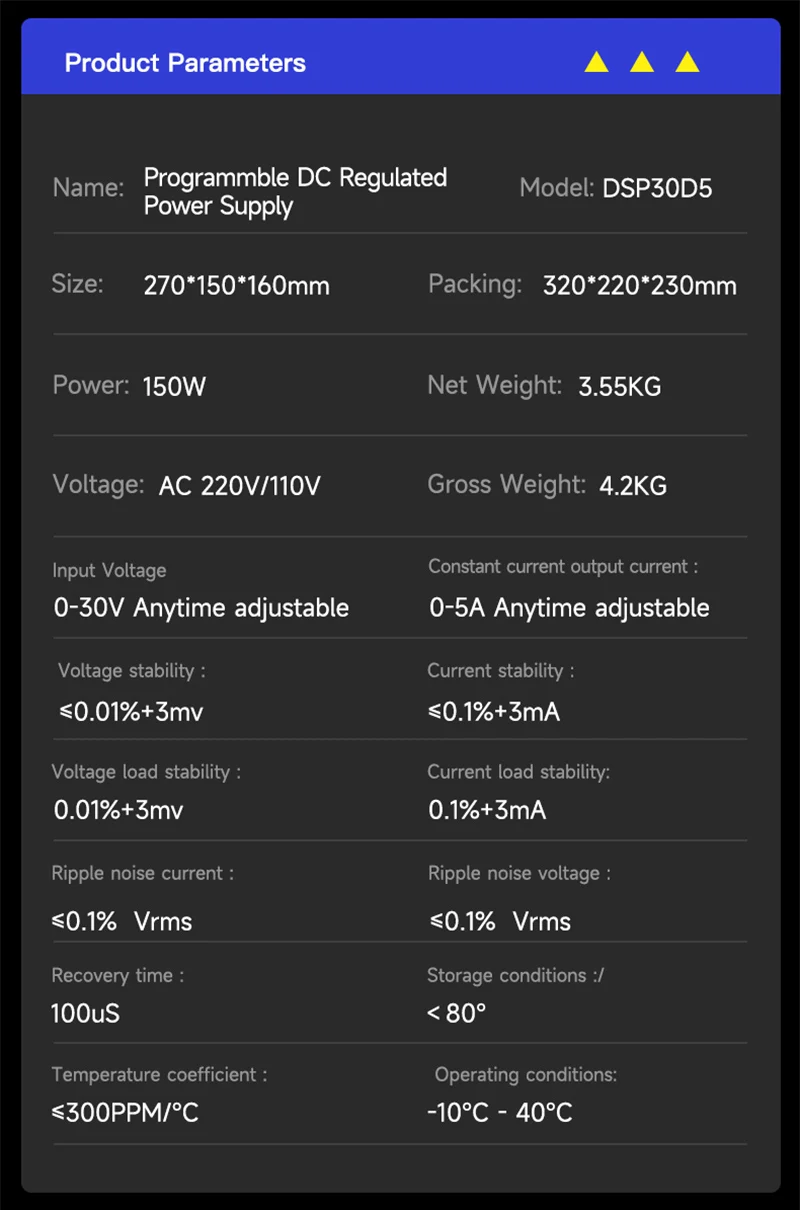800x1210 pixels.
Task: Click the 100uS recovery time value
Action: tap(85, 1014)
